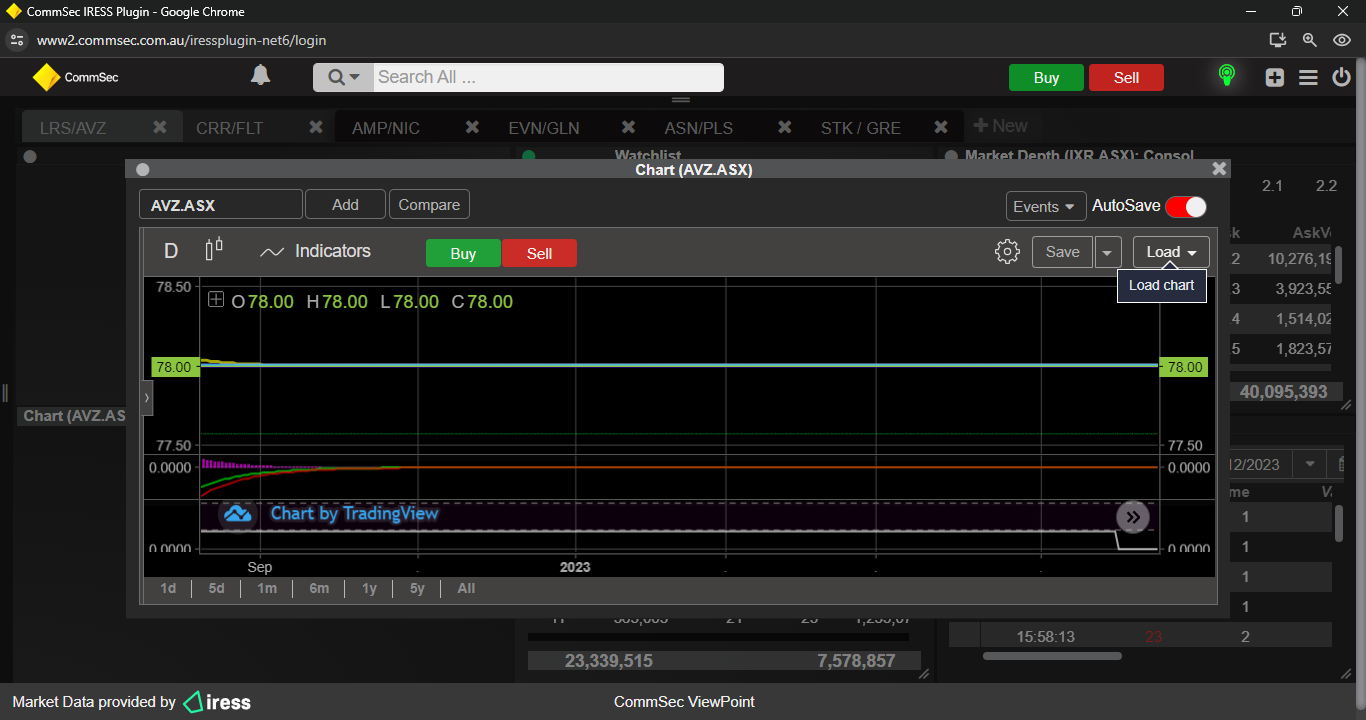Open the hamburger menu icon
The image size is (1366, 720).
[x=1308, y=77]
